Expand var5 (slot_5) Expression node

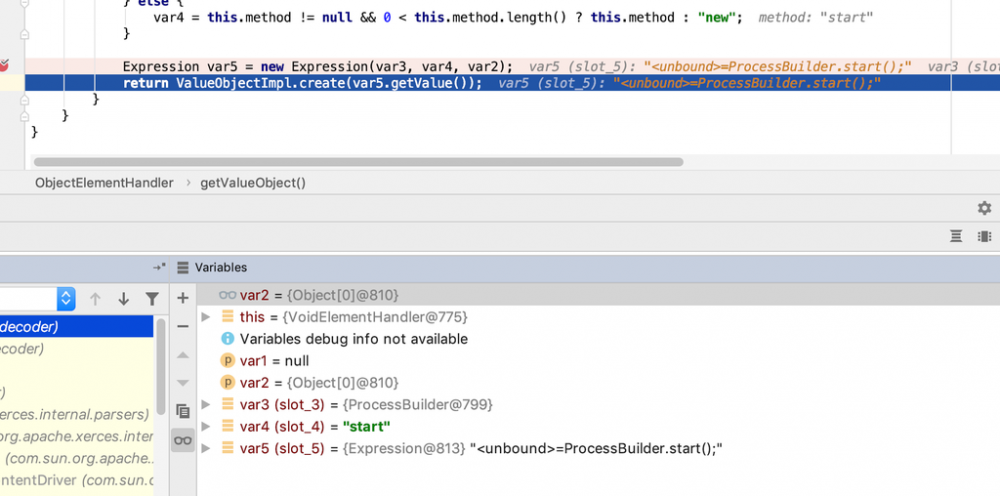(x=205, y=448)
